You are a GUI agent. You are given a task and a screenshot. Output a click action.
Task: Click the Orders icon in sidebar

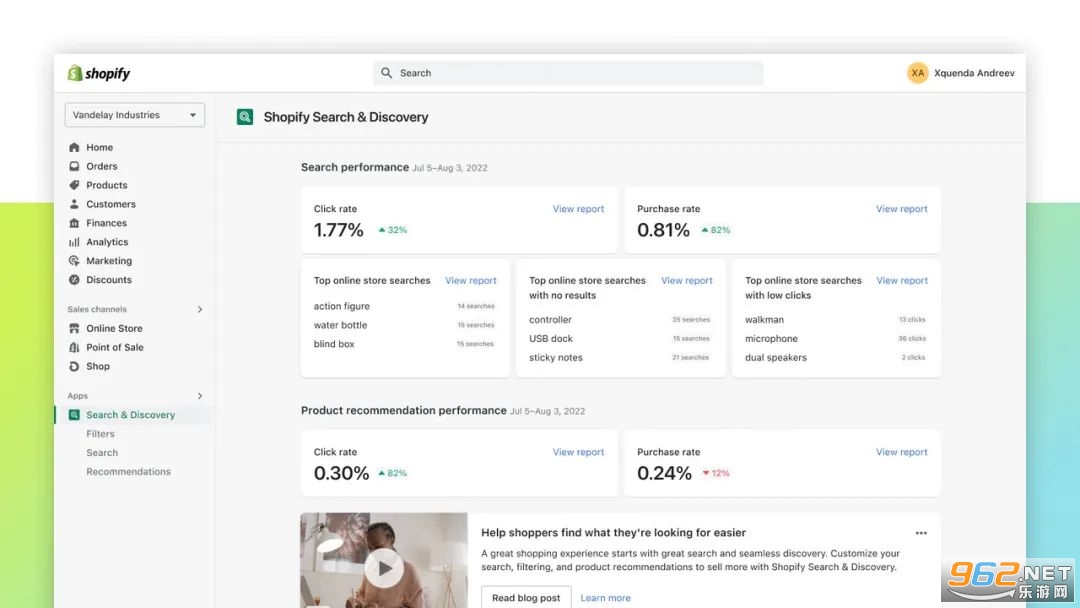pyautogui.click(x=74, y=166)
